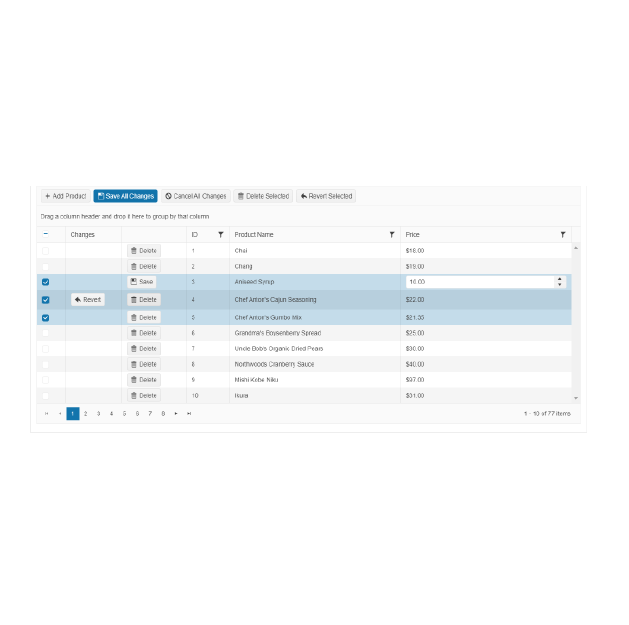The width and height of the screenshot is (629, 625).
Task: Click Delete Selected button
Action: pos(263,196)
